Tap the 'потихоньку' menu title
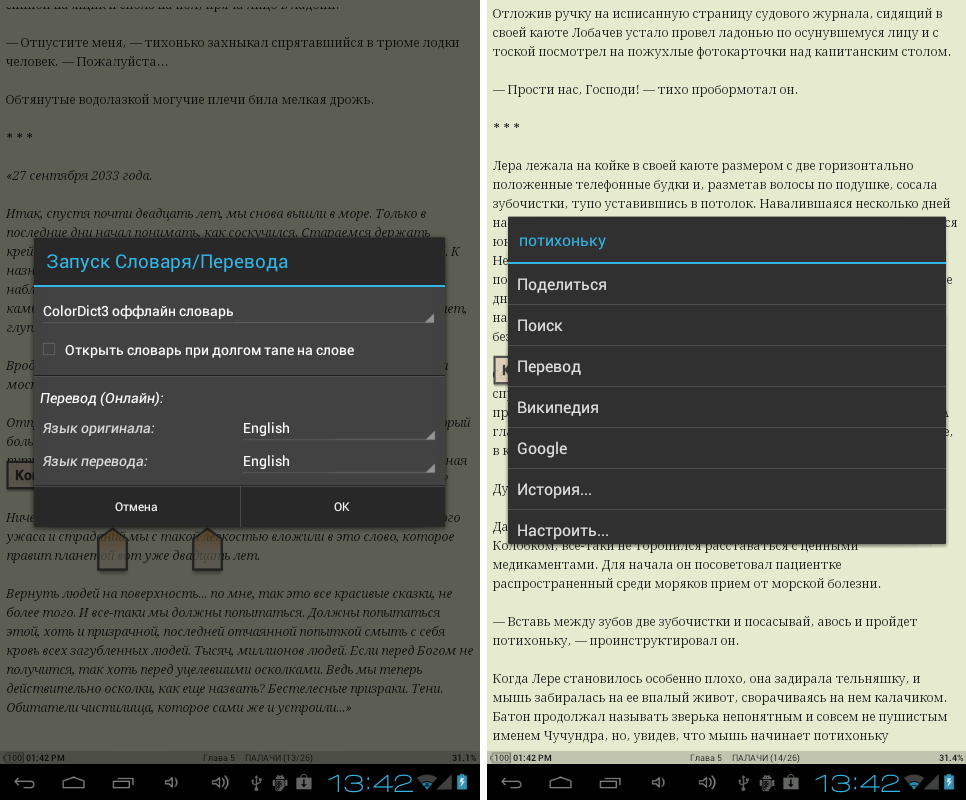The image size is (966, 800). click(562, 241)
